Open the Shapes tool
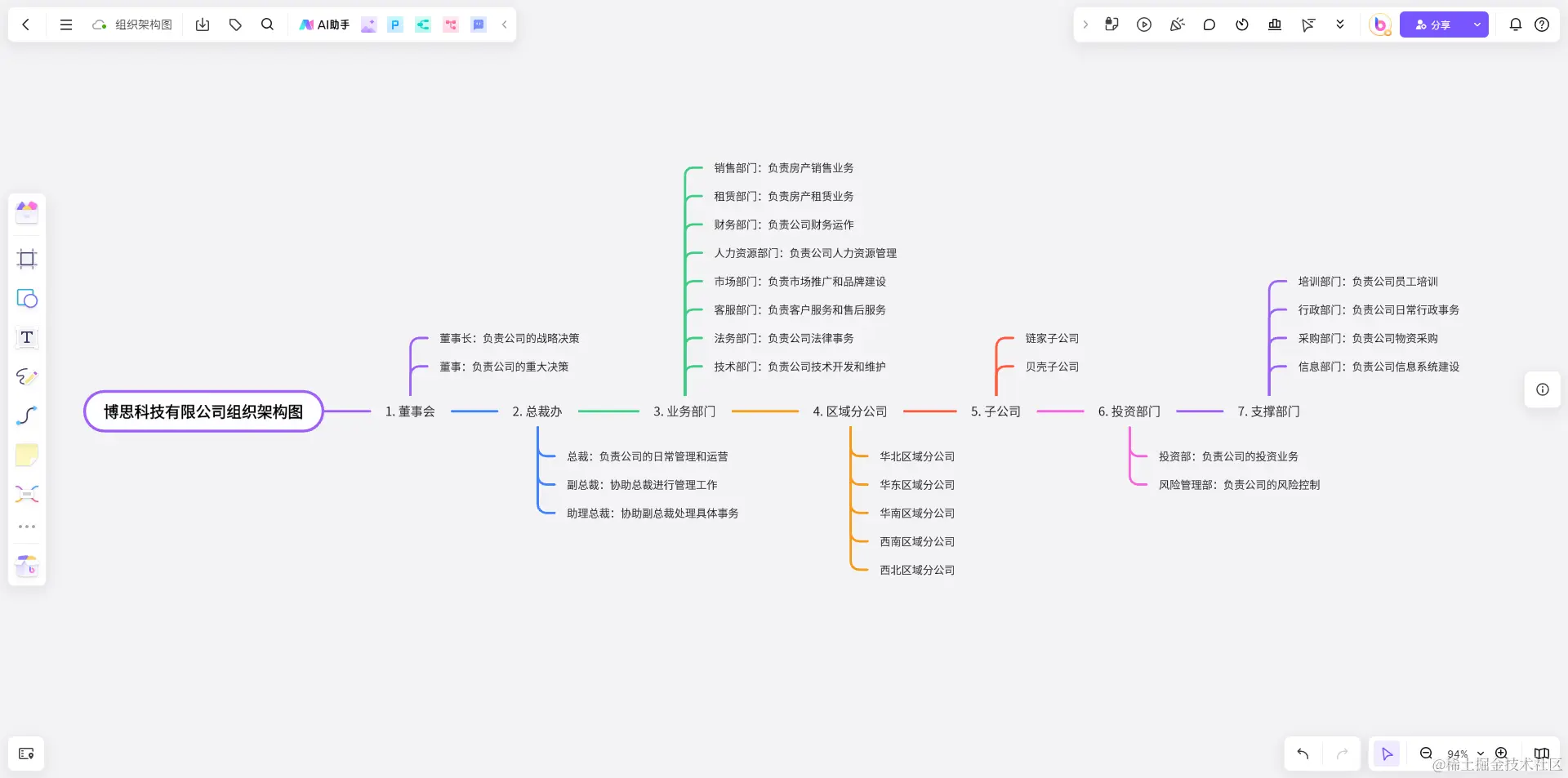This screenshot has height=778, width=1568. 27,298
